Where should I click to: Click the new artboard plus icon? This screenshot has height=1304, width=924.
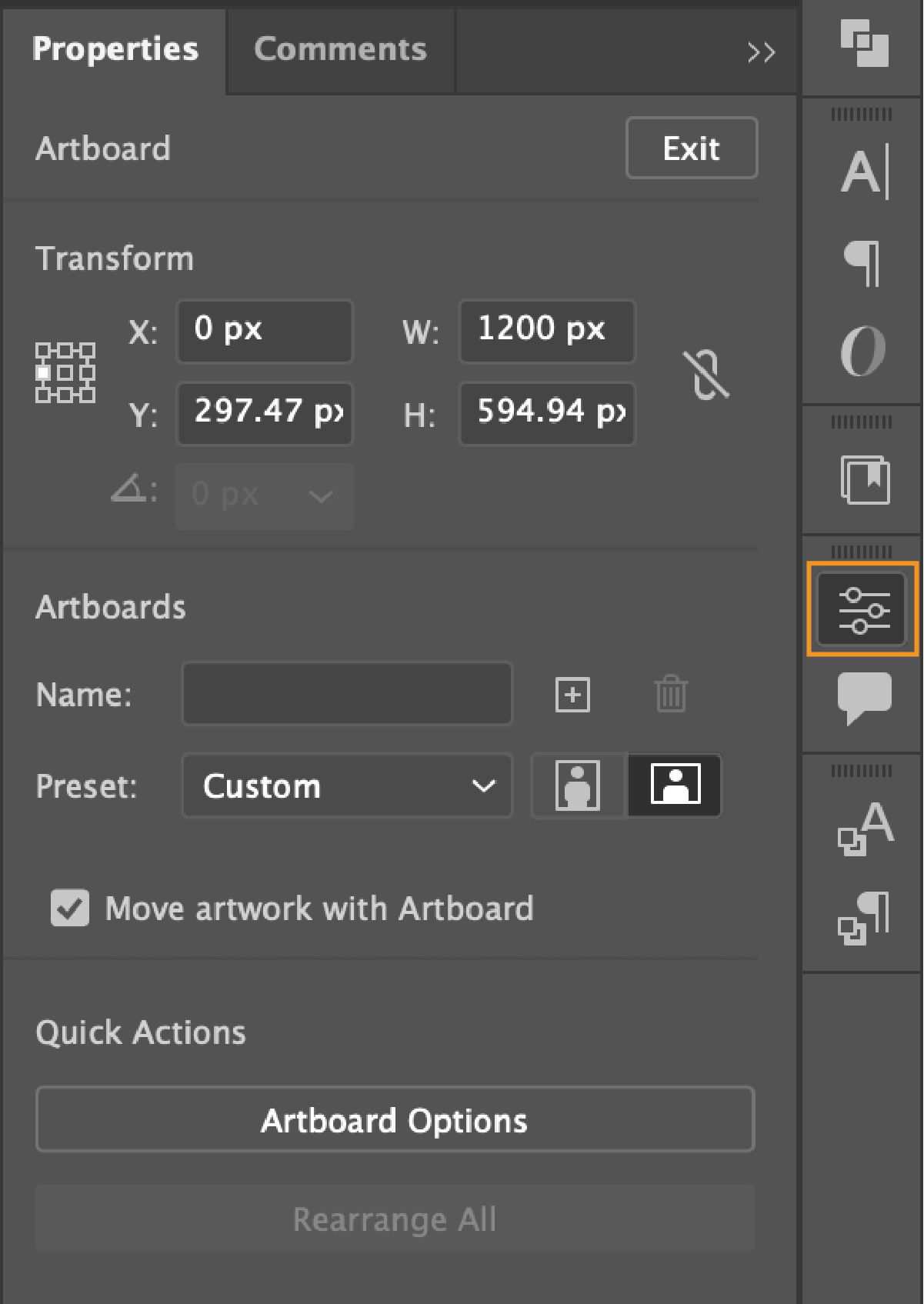tap(572, 695)
